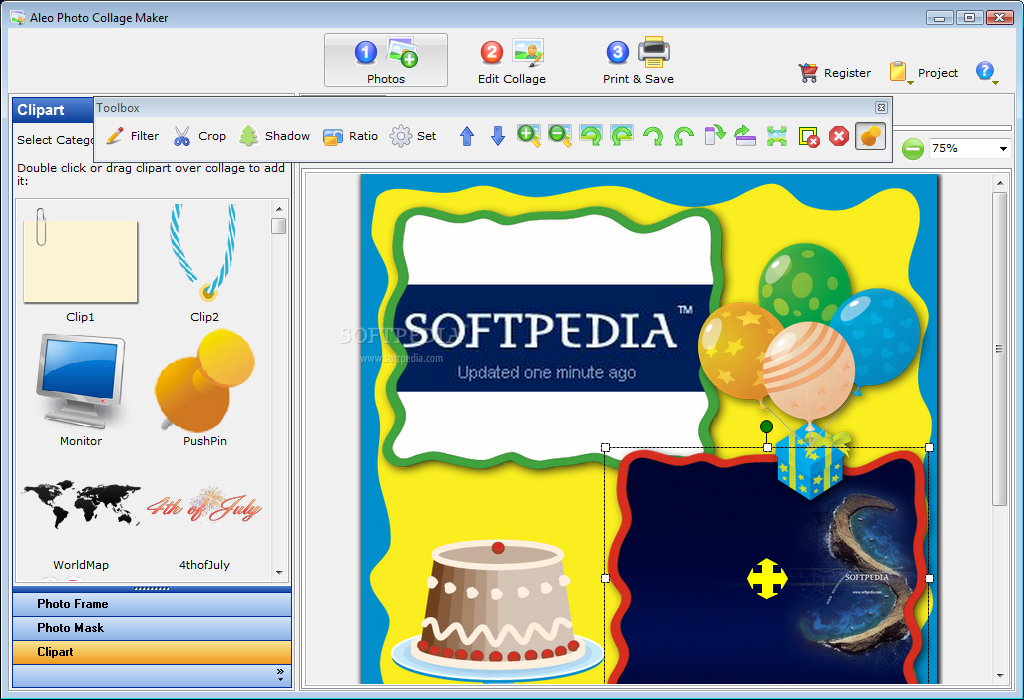Viewport: 1024px width, 700px height.
Task: Click the green minus zoom out button
Action: tap(912, 149)
